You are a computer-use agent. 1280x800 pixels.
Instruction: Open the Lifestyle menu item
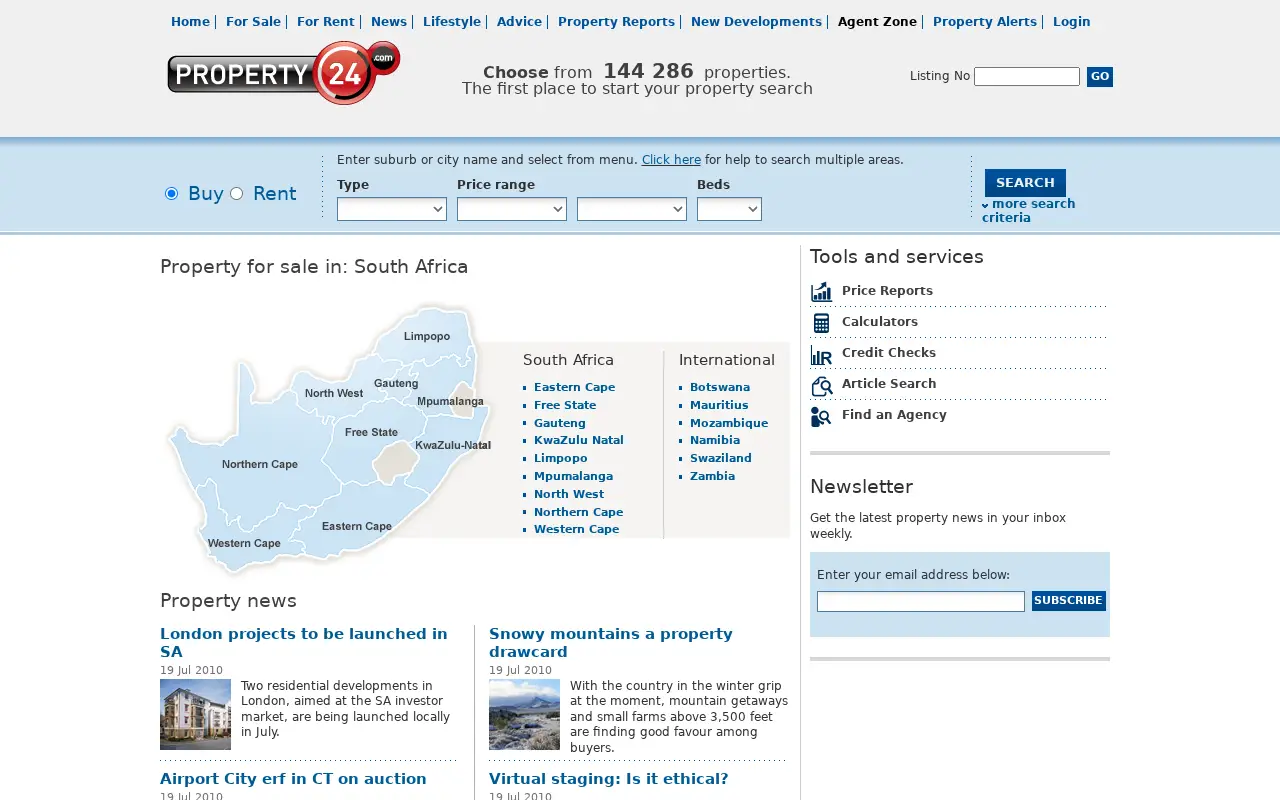pyautogui.click(x=452, y=21)
